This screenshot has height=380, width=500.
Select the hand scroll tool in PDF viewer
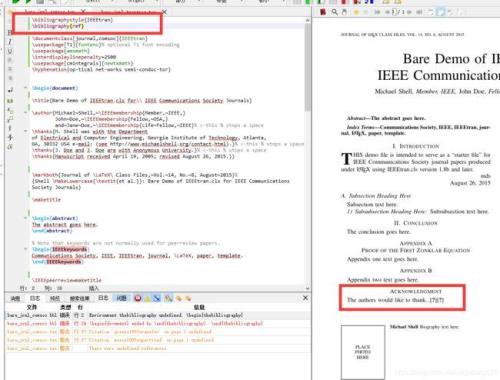pos(344,12)
